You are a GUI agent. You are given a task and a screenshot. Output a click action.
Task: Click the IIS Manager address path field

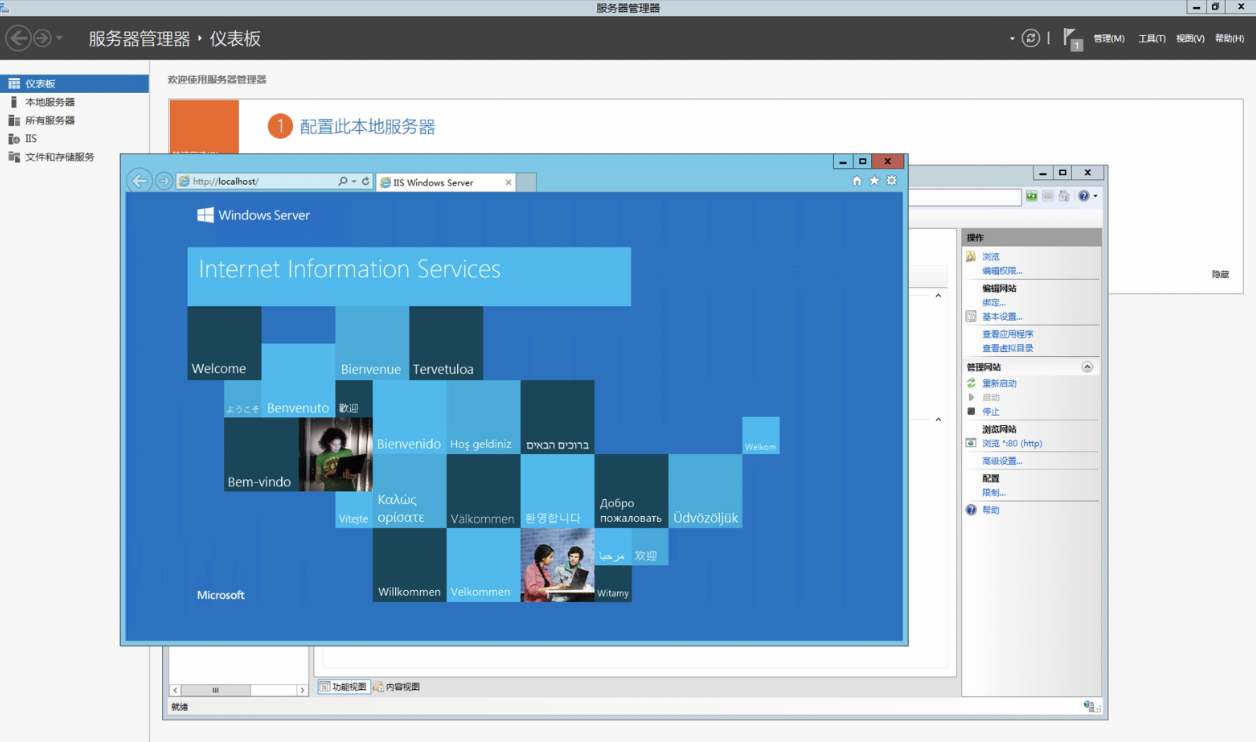tap(965, 197)
